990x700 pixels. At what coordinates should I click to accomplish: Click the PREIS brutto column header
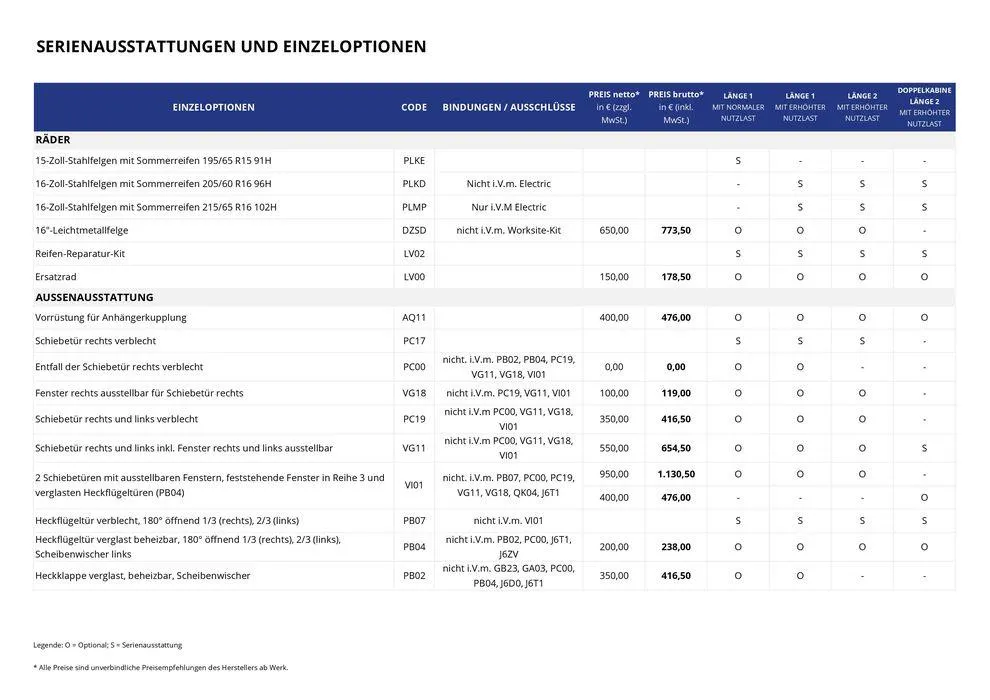(675, 104)
